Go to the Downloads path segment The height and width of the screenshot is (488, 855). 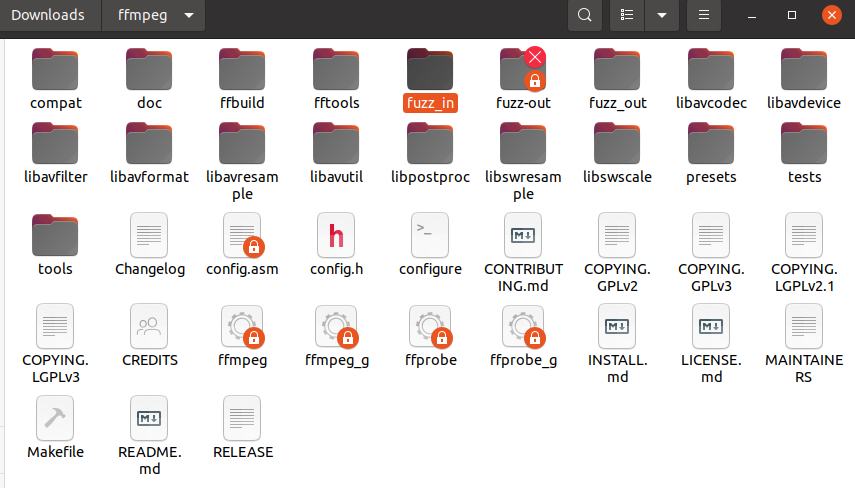coord(48,15)
